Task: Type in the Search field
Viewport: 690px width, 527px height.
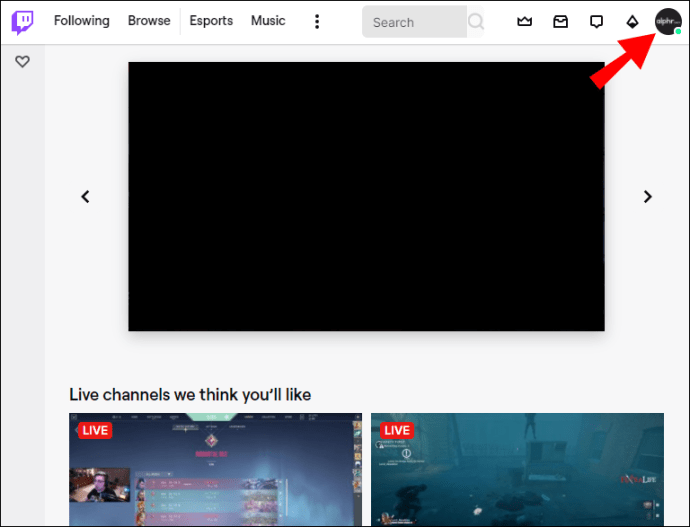Action: pyautogui.click(x=412, y=22)
